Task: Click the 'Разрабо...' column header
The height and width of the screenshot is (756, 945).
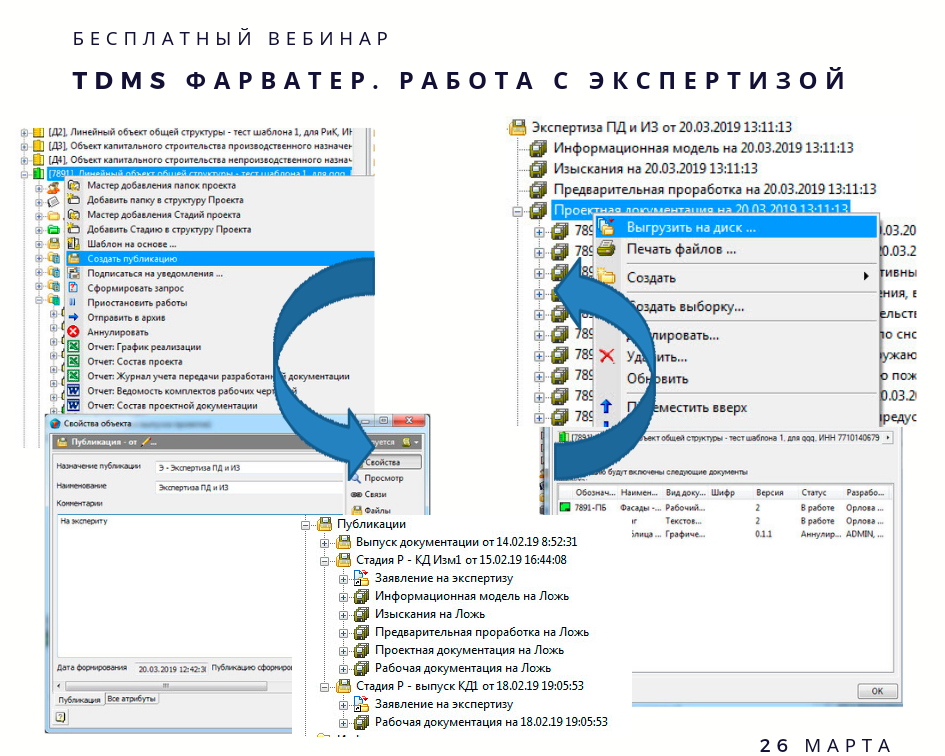Action: click(865, 493)
